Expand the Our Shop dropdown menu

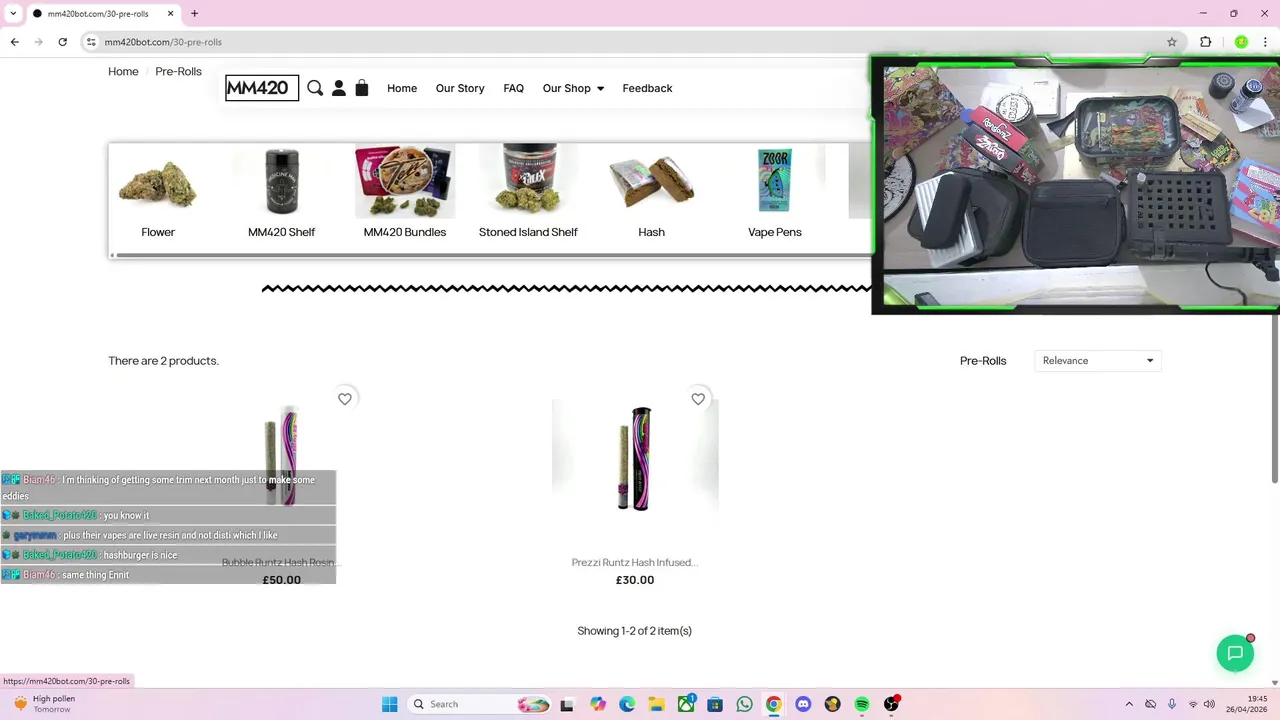coord(573,88)
